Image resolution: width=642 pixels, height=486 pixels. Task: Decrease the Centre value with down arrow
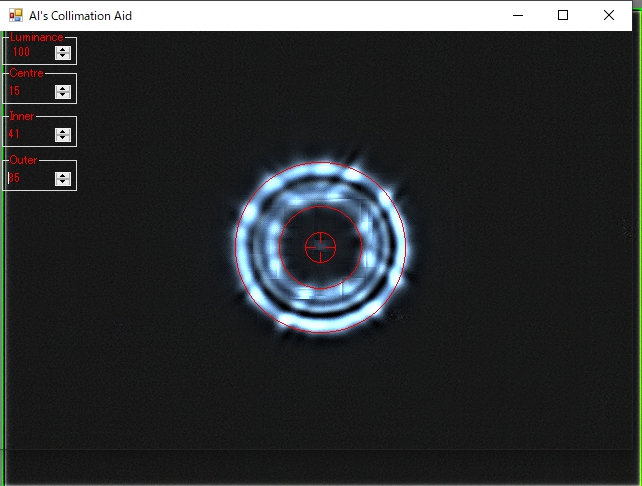(63, 95)
